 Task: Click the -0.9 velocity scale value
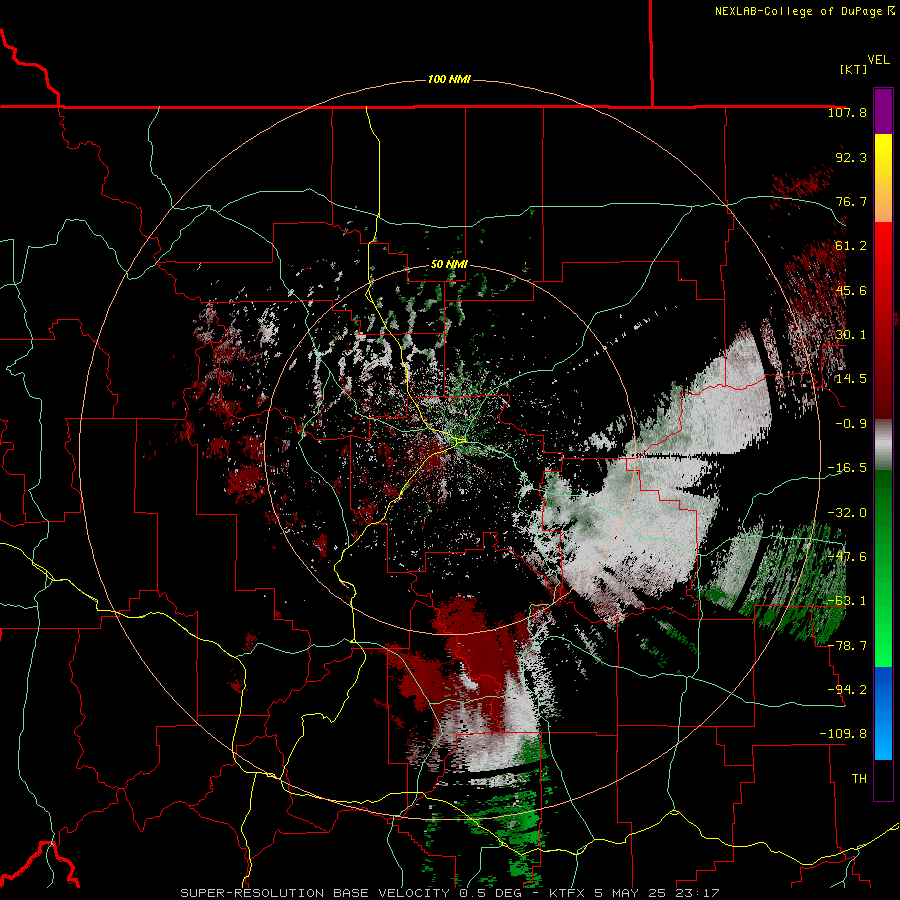point(851,424)
